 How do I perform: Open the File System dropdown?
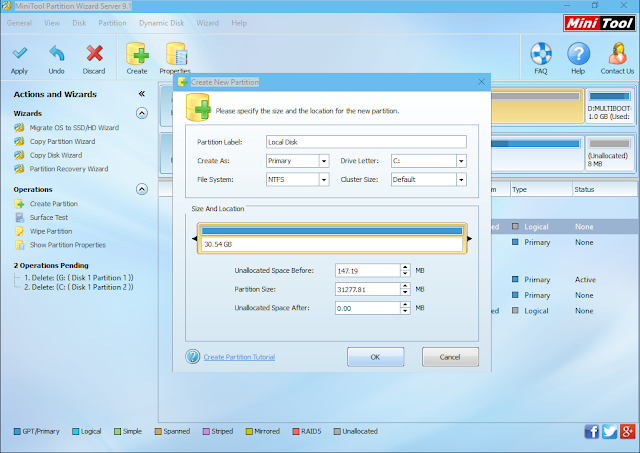pyautogui.click(x=324, y=180)
